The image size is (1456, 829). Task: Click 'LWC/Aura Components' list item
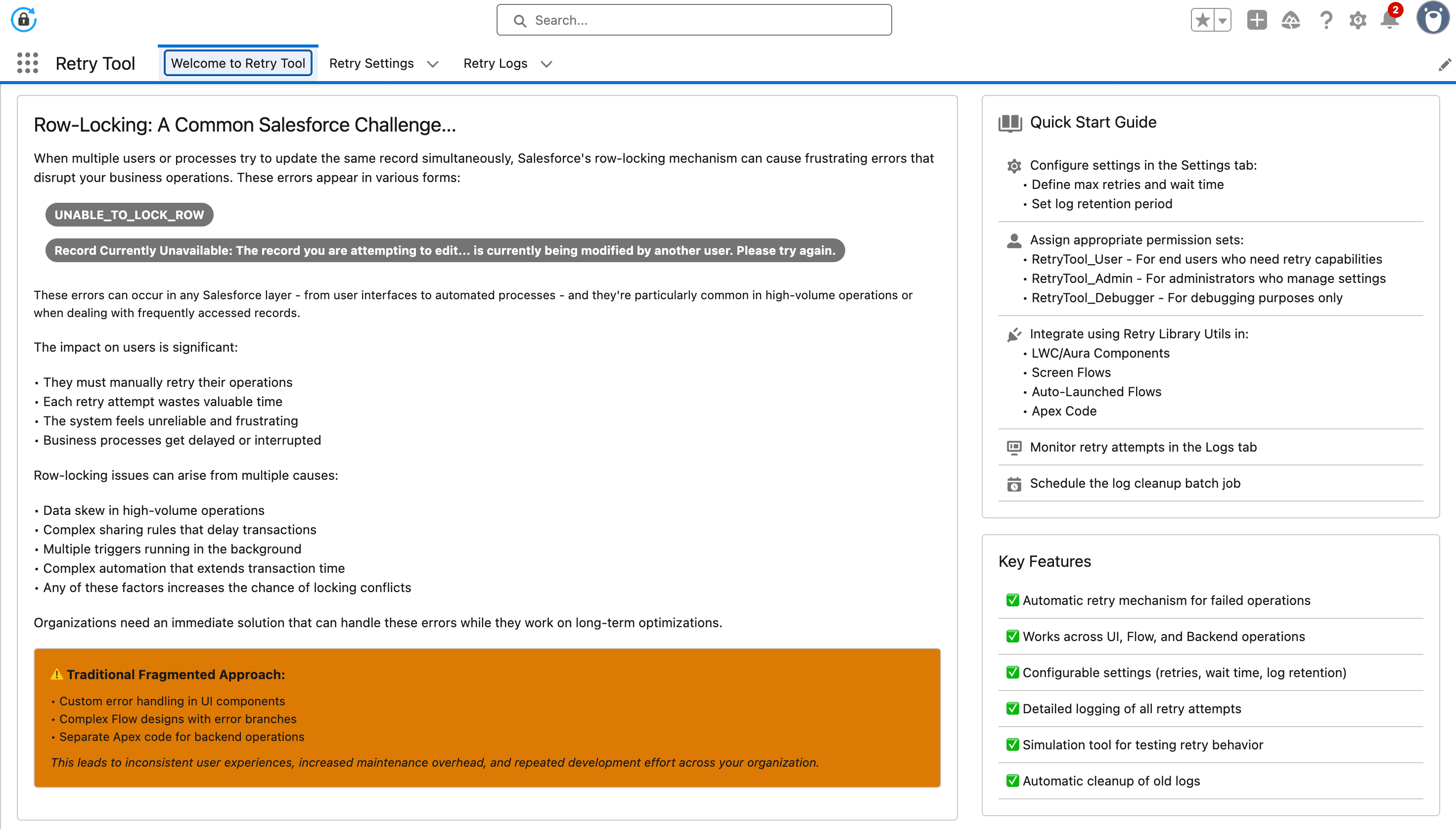click(1100, 353)
